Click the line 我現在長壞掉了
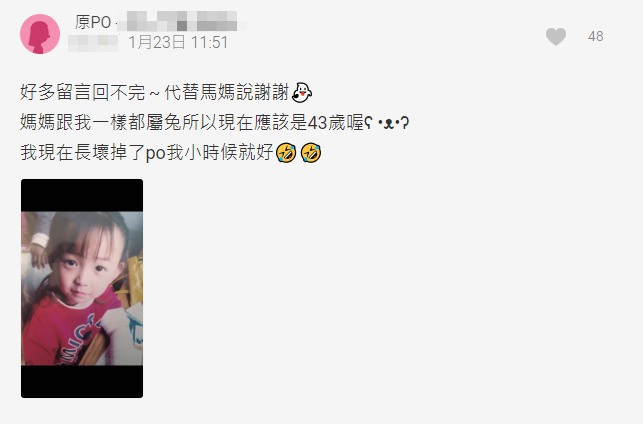 [171, 153]
